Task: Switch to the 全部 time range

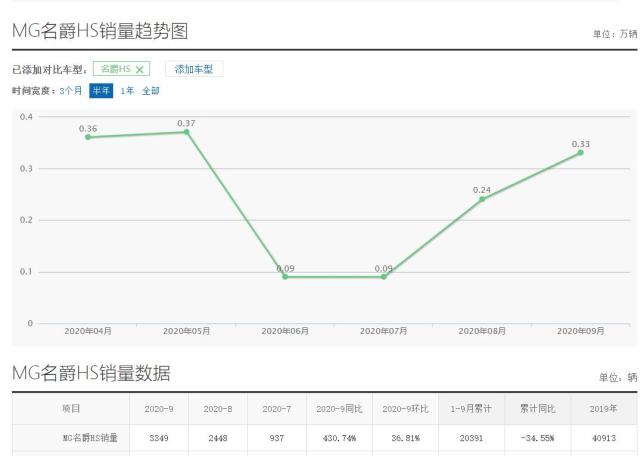Action: pos(150,91)
